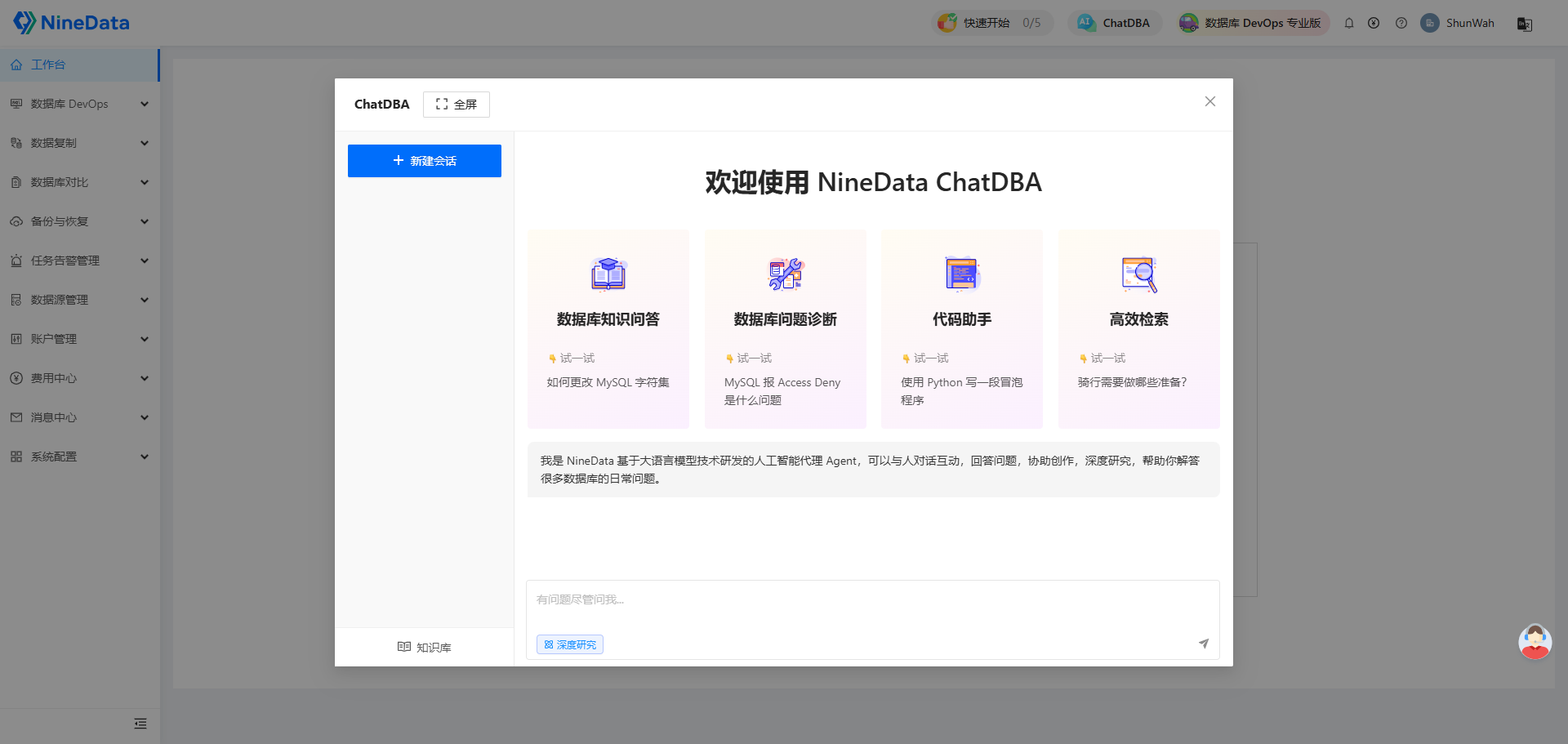The height and width of the screenshot is (744, 1568).
Task: Expand the 系统配置 menu
Action: (x=79, y=457)
